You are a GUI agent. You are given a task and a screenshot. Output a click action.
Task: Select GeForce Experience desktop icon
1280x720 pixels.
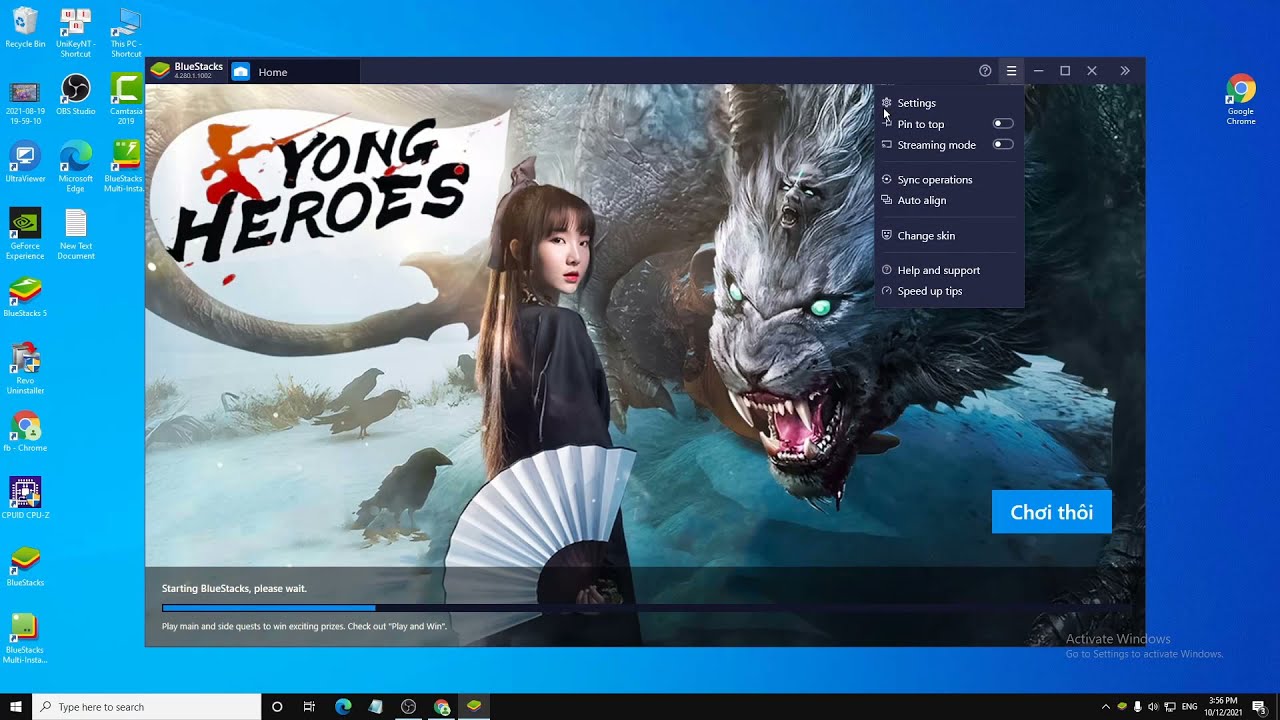(x=25, y=234)
